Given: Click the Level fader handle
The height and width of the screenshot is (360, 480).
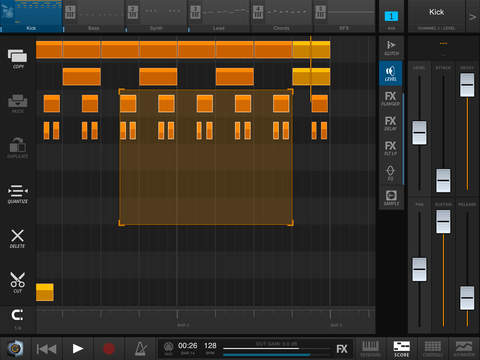Looking at the screenshot, I should pos(419,133).
